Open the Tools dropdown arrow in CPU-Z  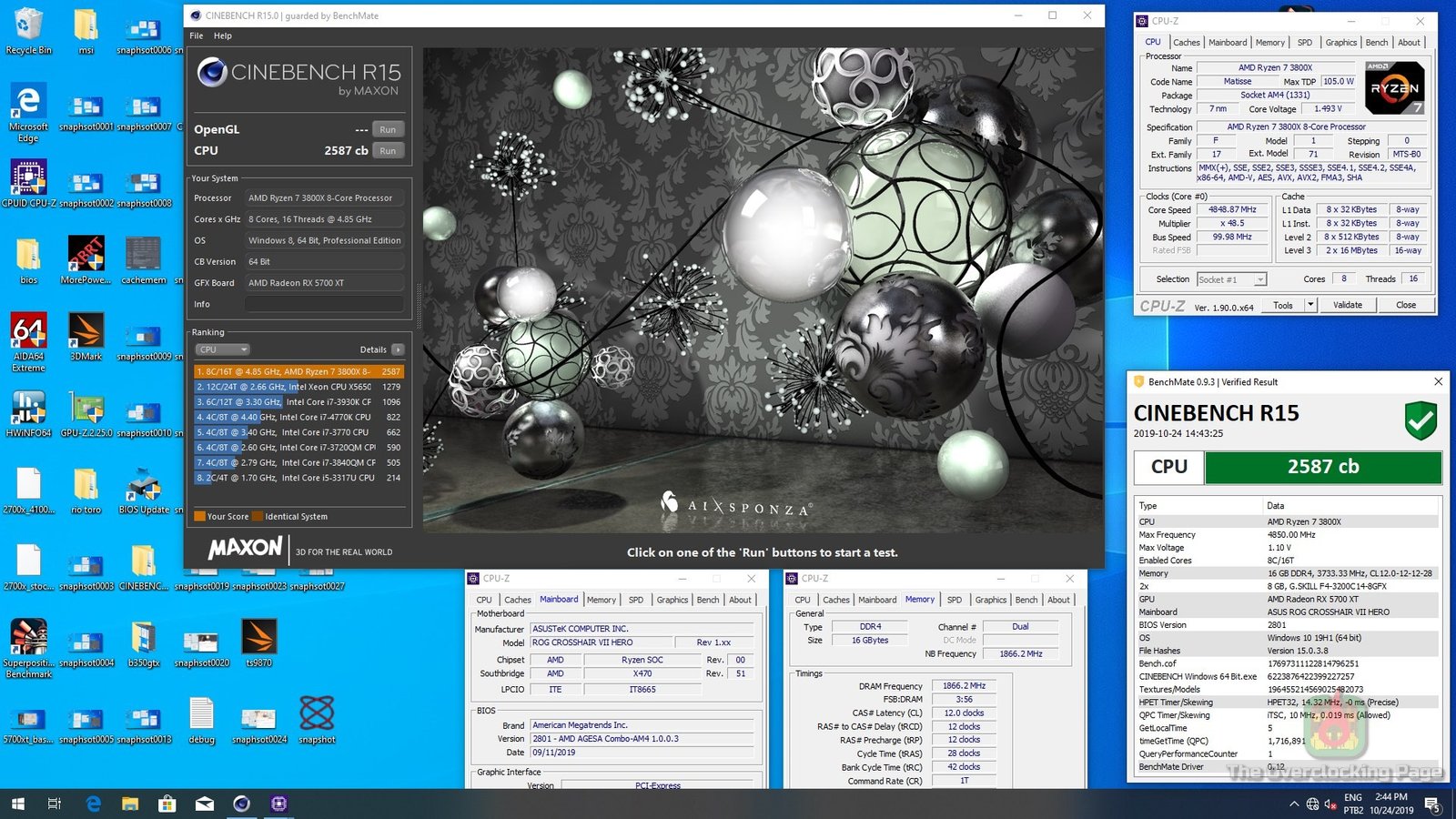tap(1310, 305)
